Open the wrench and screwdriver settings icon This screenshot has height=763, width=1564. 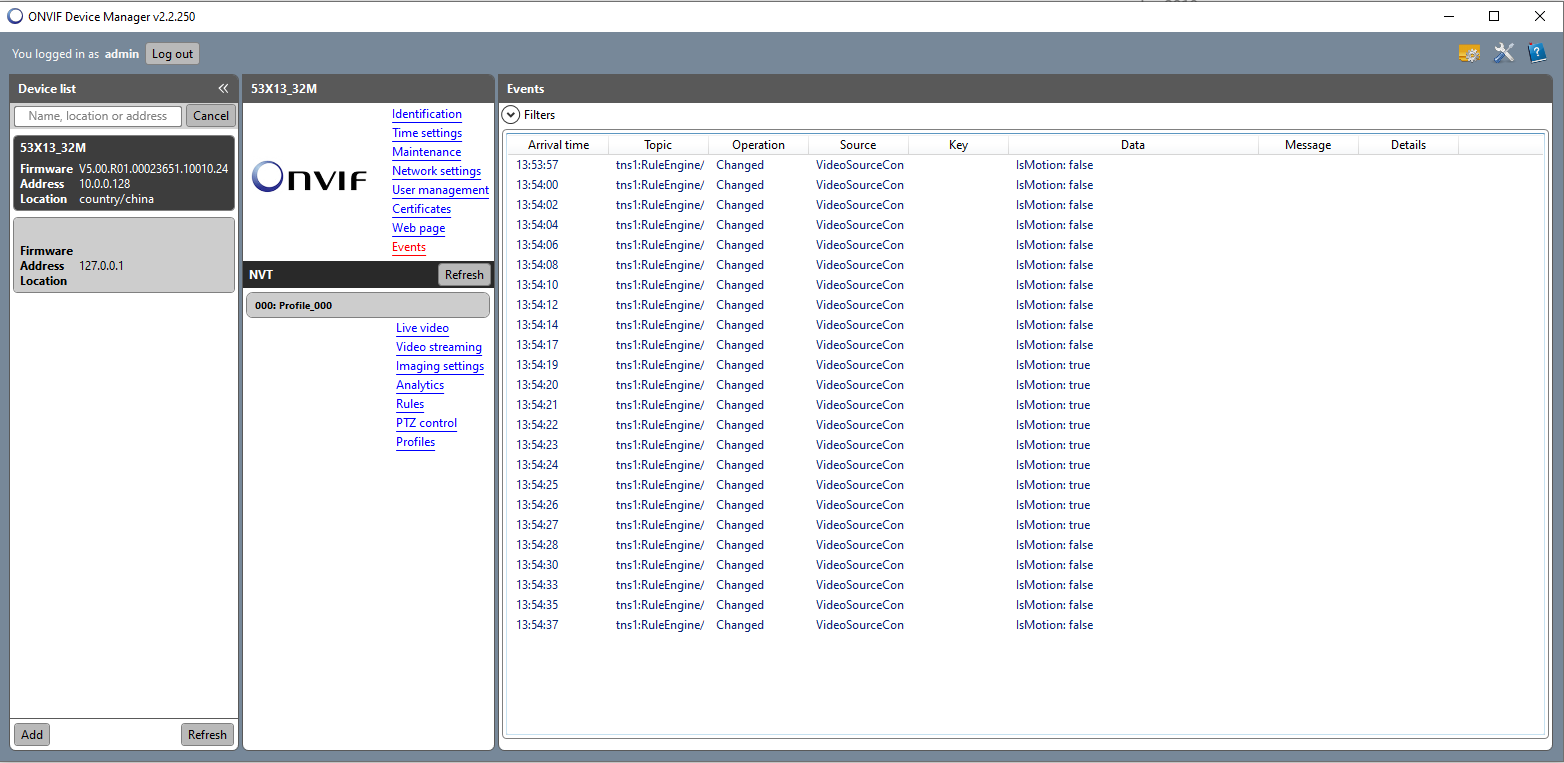click(1503, 54)
